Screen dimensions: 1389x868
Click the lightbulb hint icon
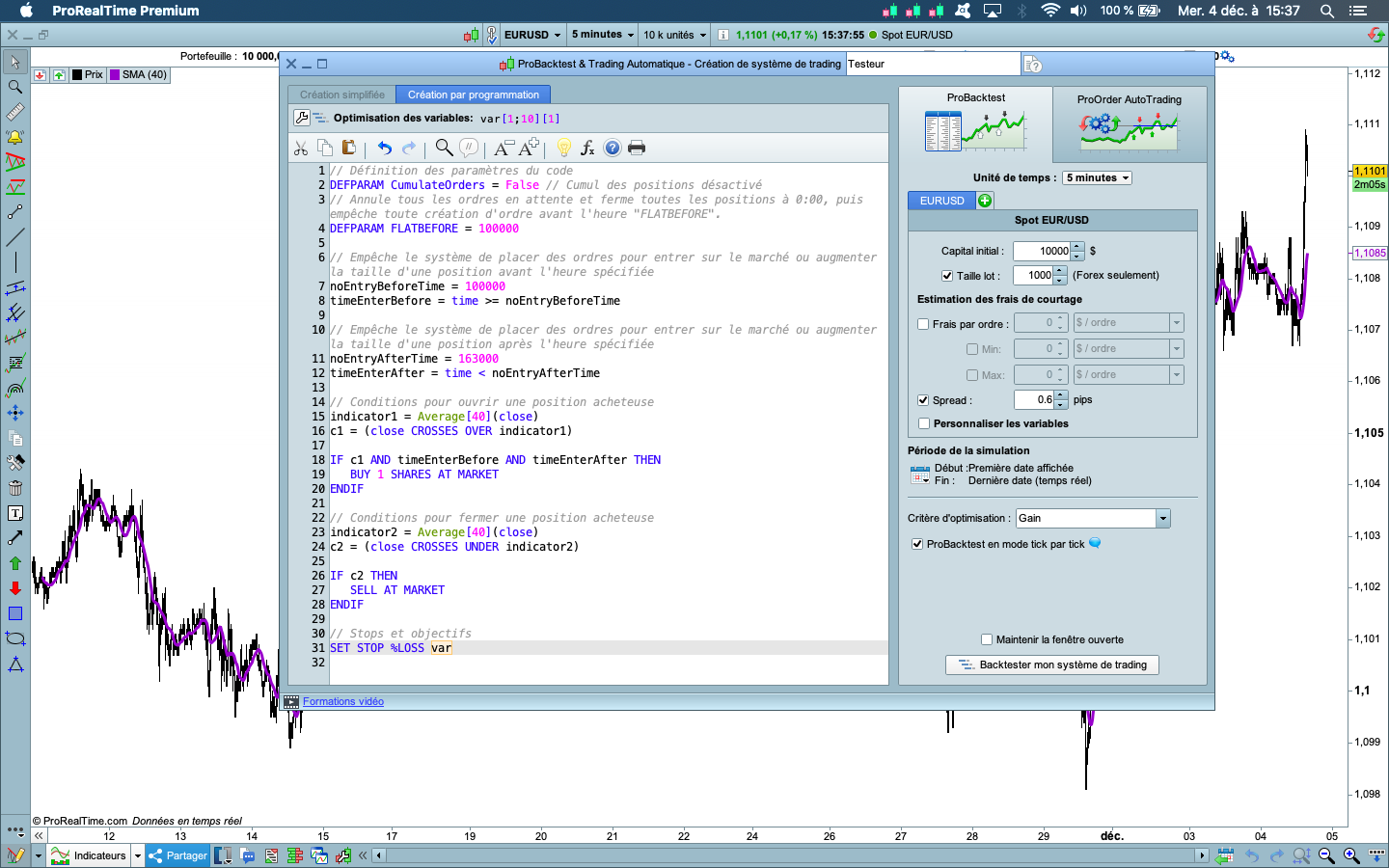click(564, 148)
